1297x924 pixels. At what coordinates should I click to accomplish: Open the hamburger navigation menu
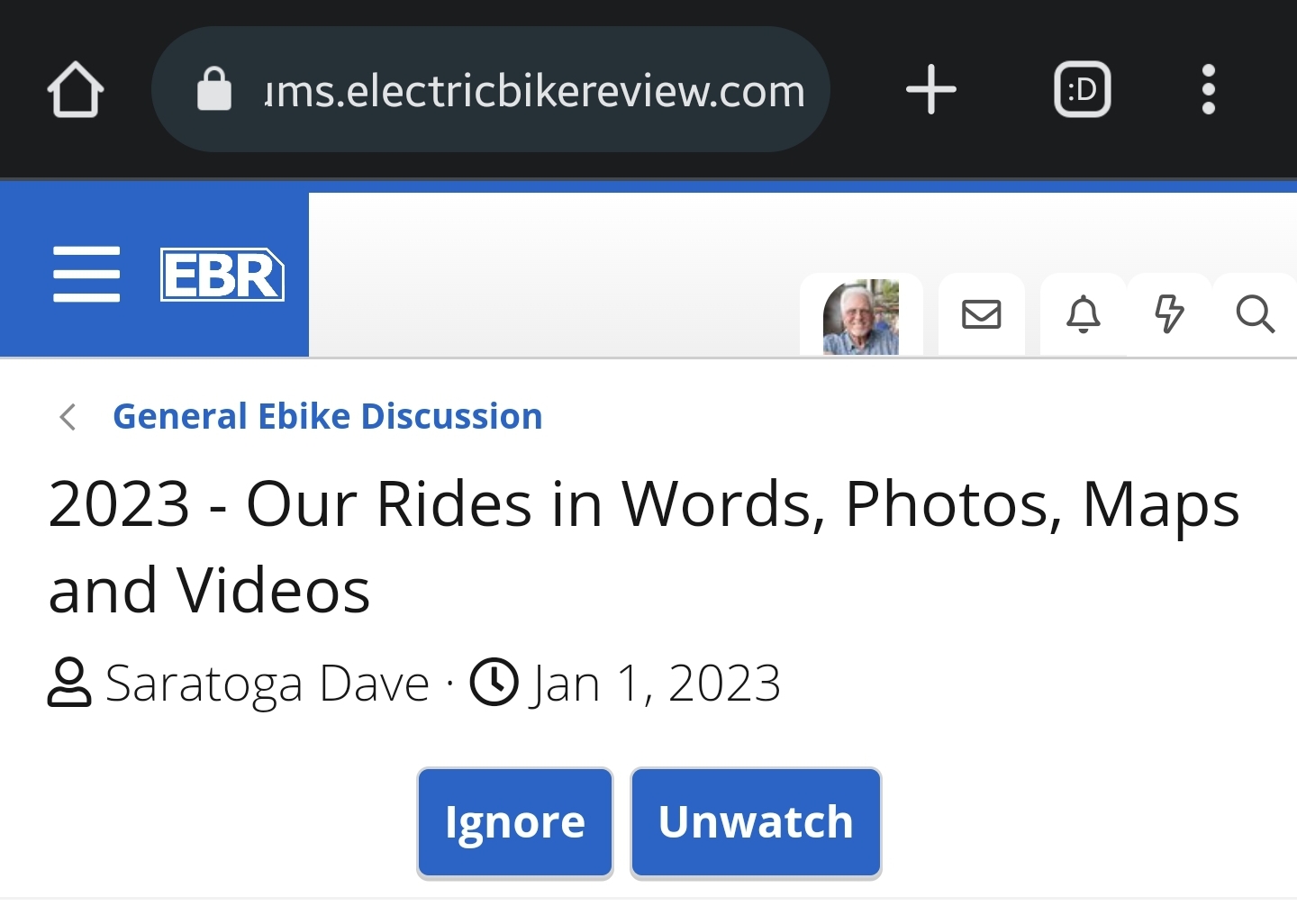[x=86, y=274]
